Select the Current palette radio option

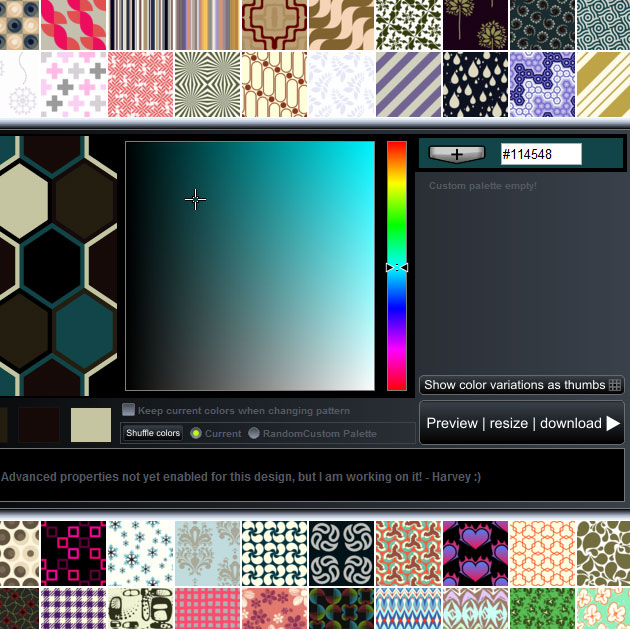click(x=196, y=433)
